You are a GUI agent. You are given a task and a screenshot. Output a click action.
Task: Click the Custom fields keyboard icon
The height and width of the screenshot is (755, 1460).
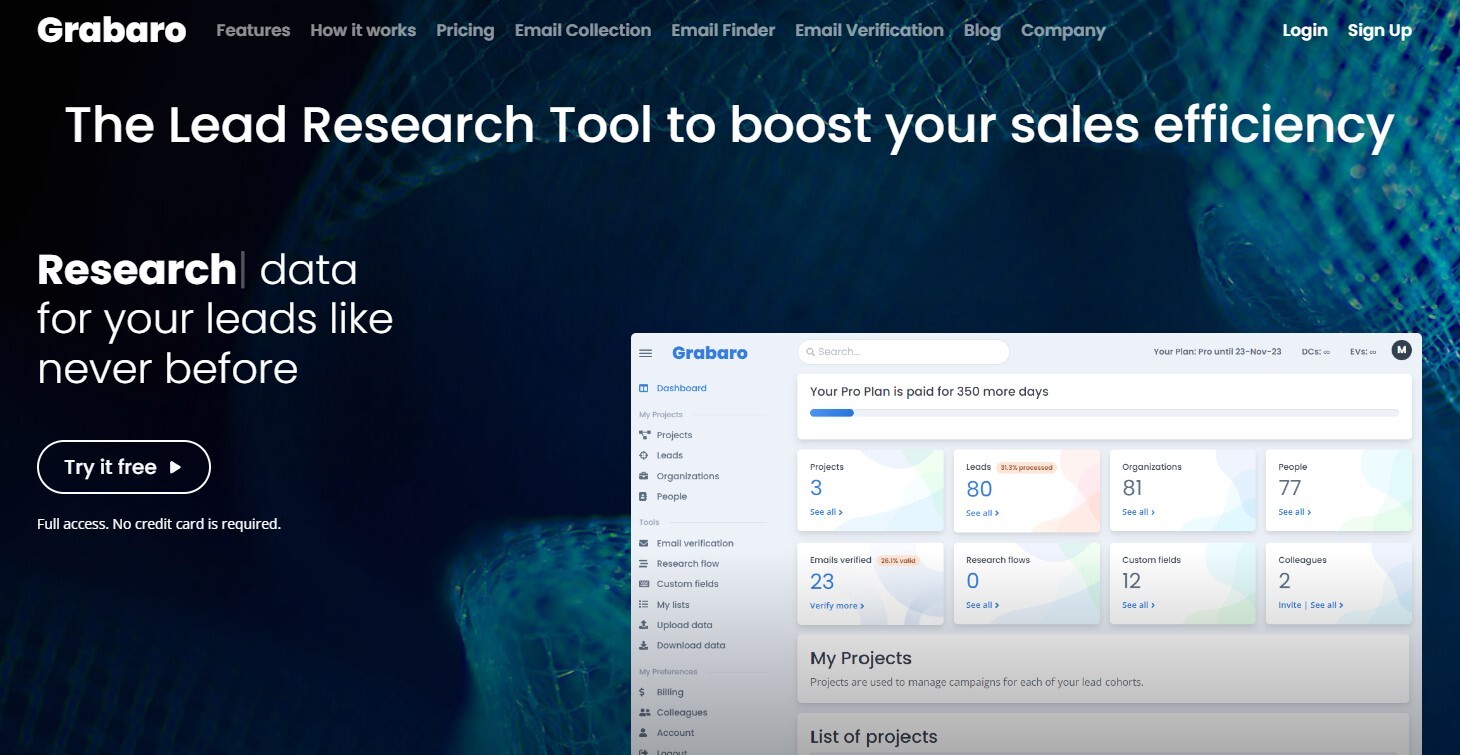click(x=644, y=584)
